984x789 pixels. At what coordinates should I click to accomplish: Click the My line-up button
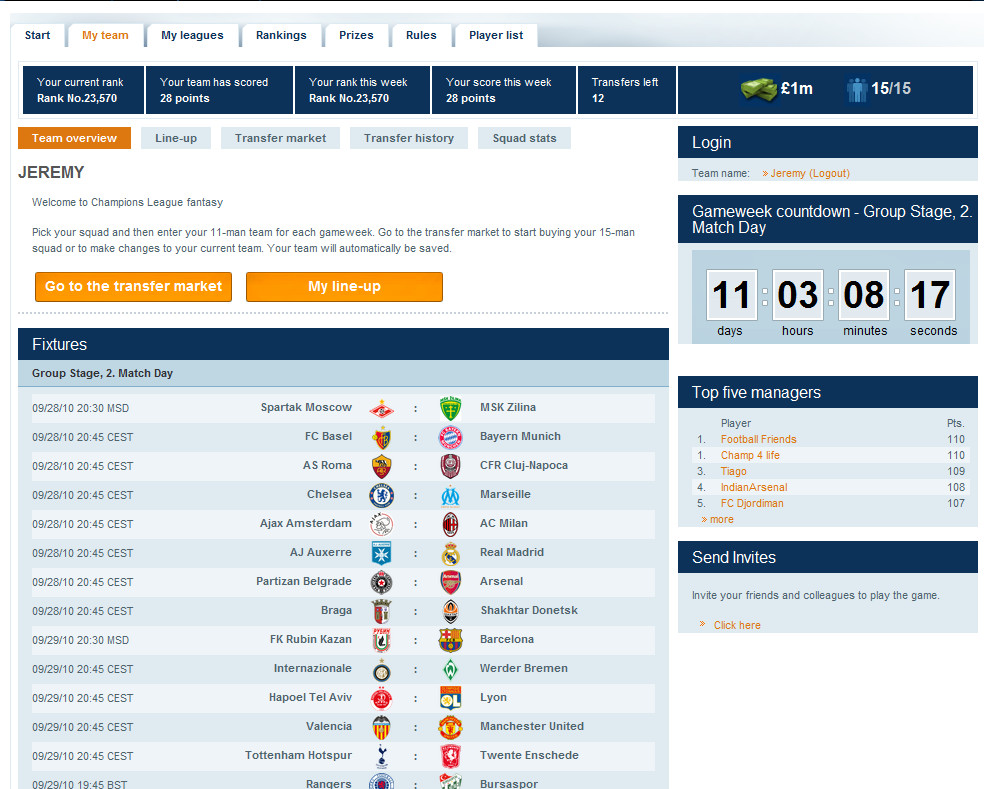click(x=345, y=287)
